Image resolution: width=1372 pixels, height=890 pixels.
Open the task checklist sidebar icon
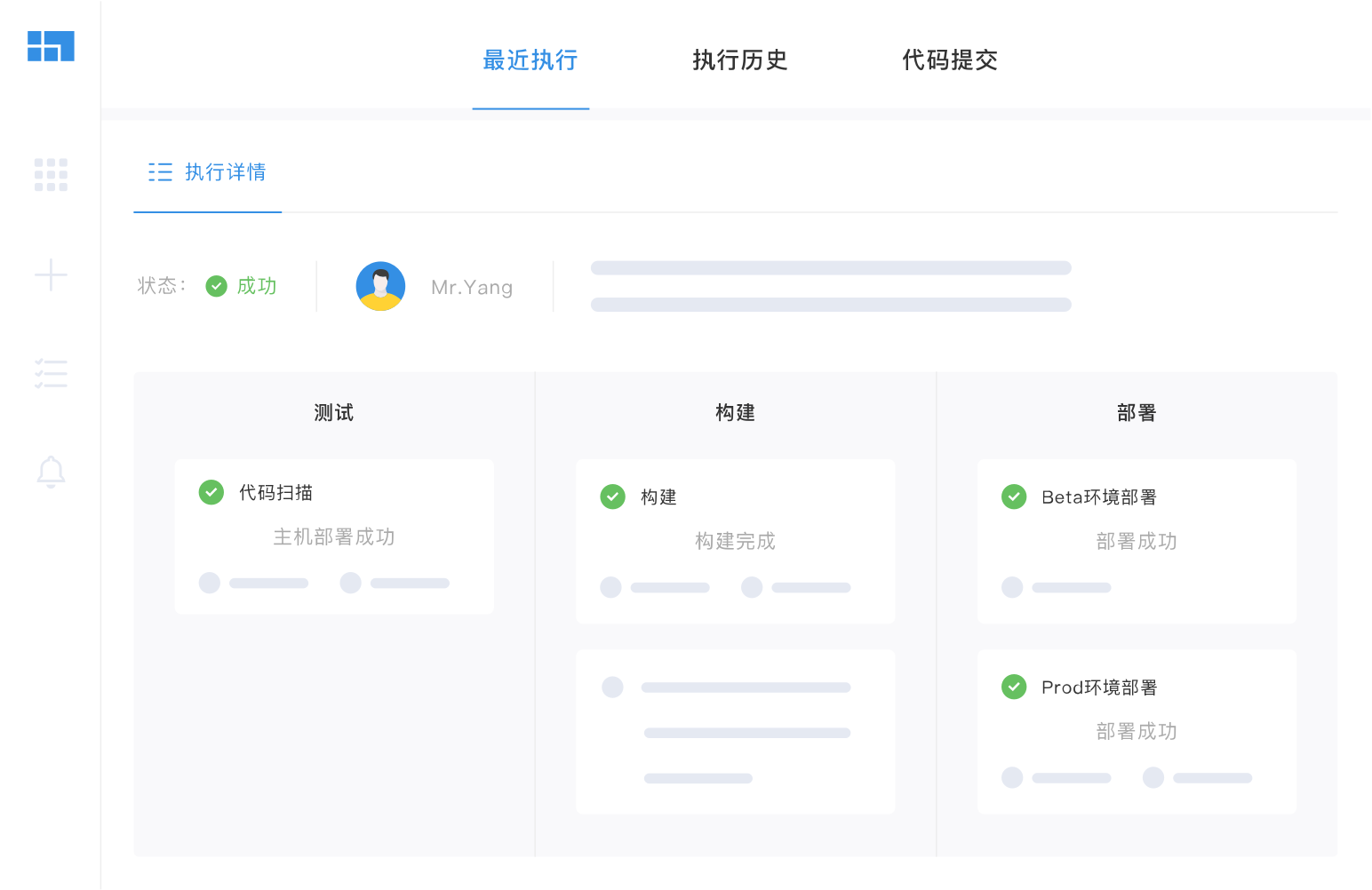coord(51,374)
